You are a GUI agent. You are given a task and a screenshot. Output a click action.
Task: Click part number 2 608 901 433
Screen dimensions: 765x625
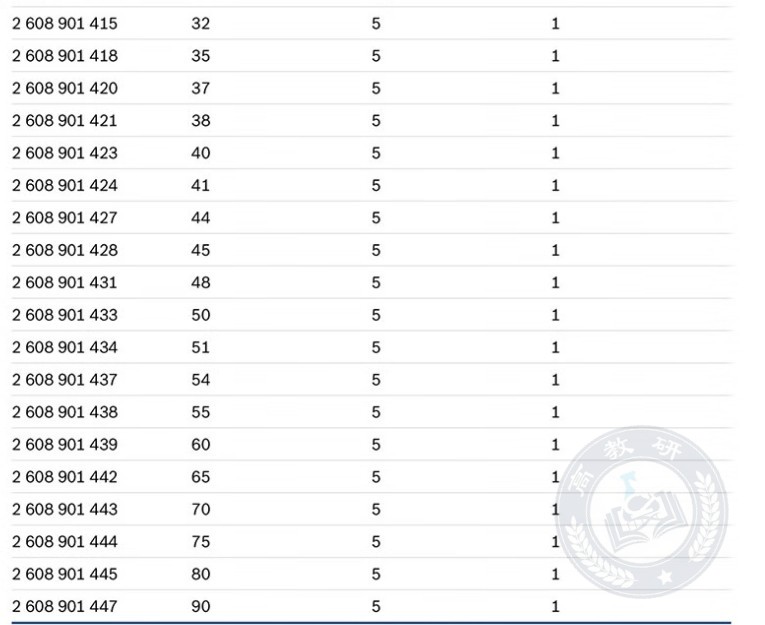click(65, 315)
